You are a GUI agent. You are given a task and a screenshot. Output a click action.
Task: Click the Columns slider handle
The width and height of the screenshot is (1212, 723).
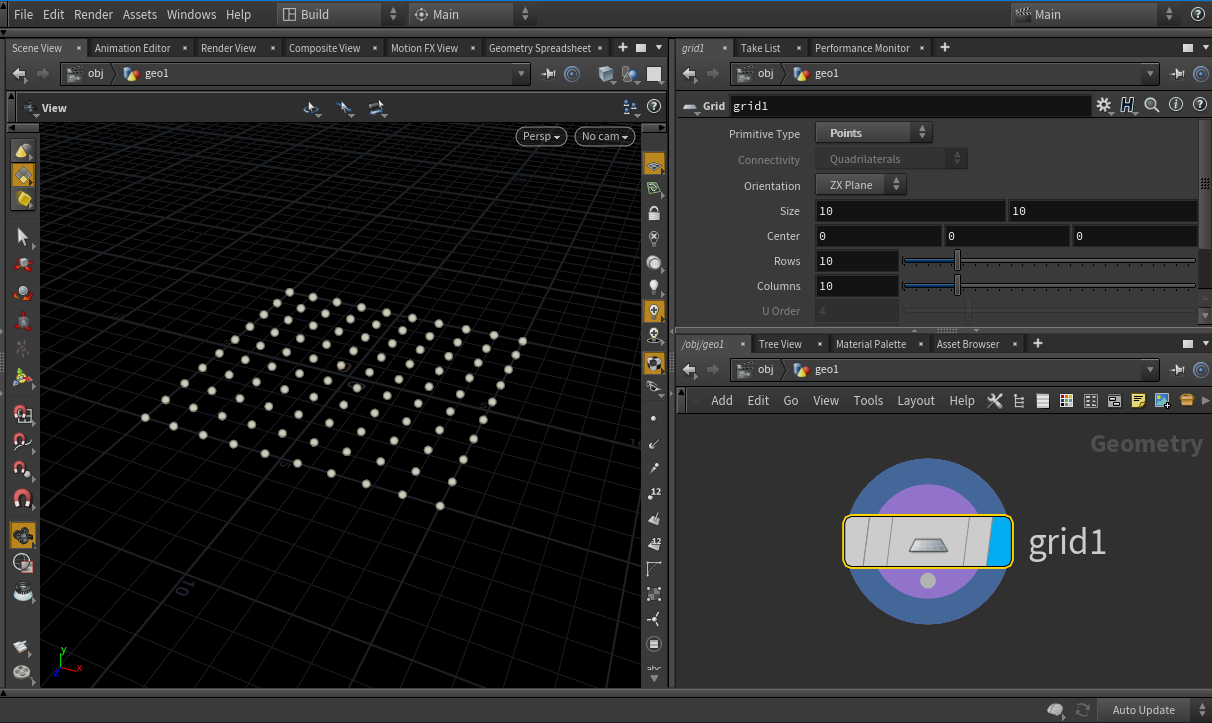pyautogui.click(x=957, y=286)
